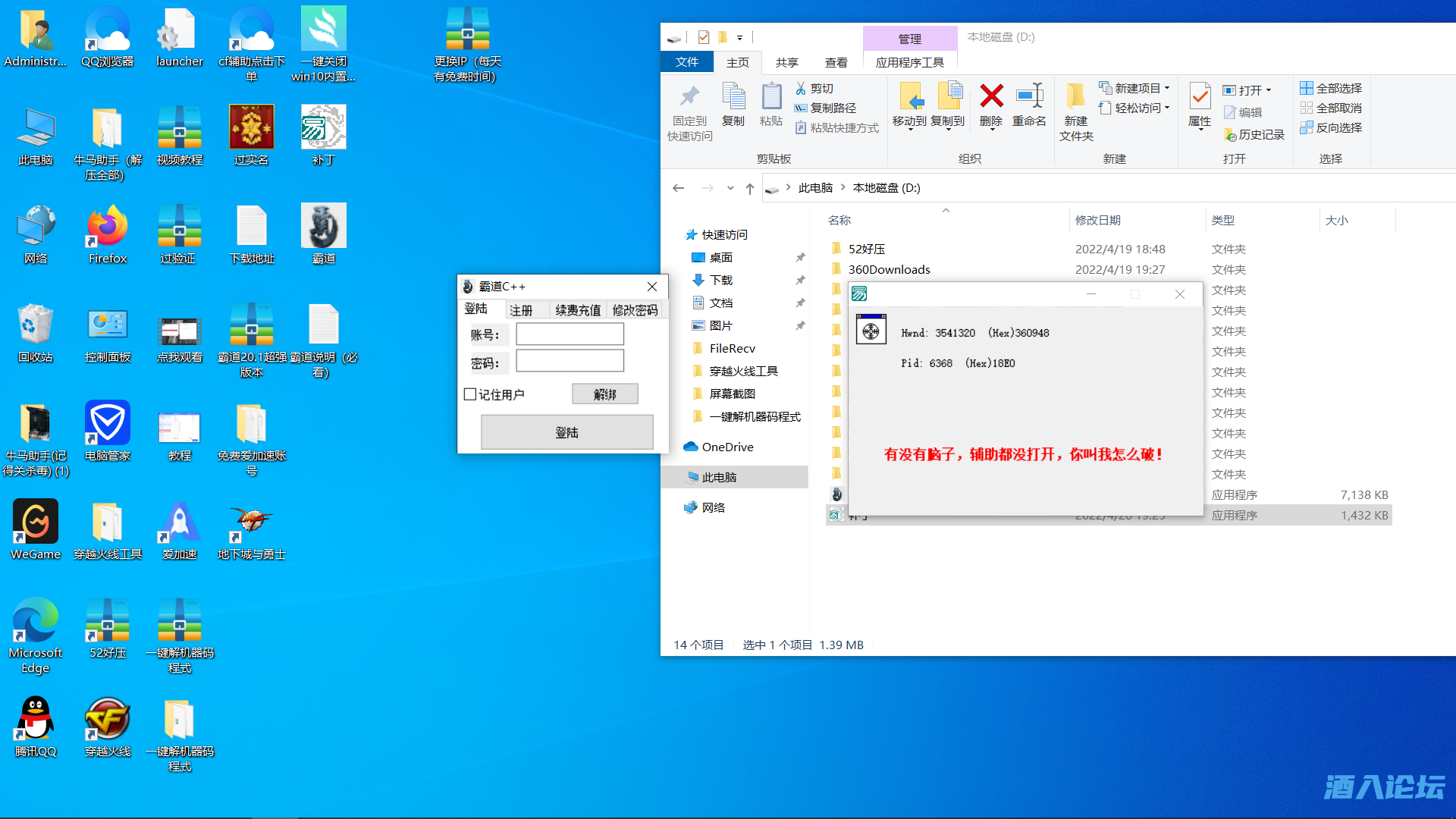The image size is (1456, 819).
Task: Switch to the 续费充值 tab
Action: tap(578, 309)
